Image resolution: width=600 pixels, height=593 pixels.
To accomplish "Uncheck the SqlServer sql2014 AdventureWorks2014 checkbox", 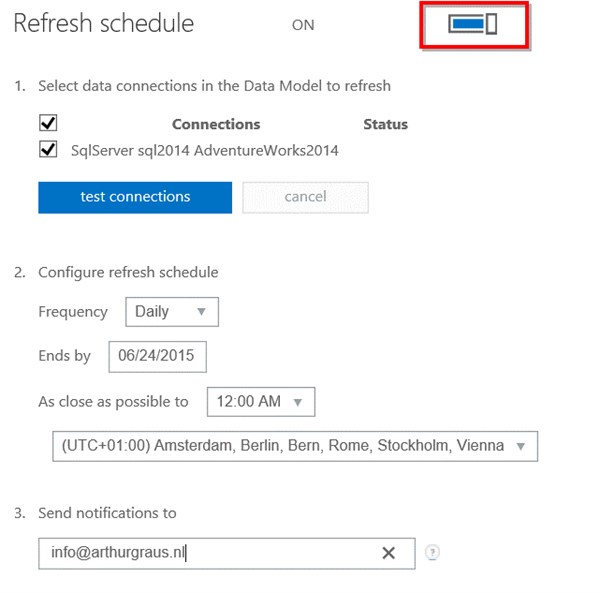I will coord(48,150).
